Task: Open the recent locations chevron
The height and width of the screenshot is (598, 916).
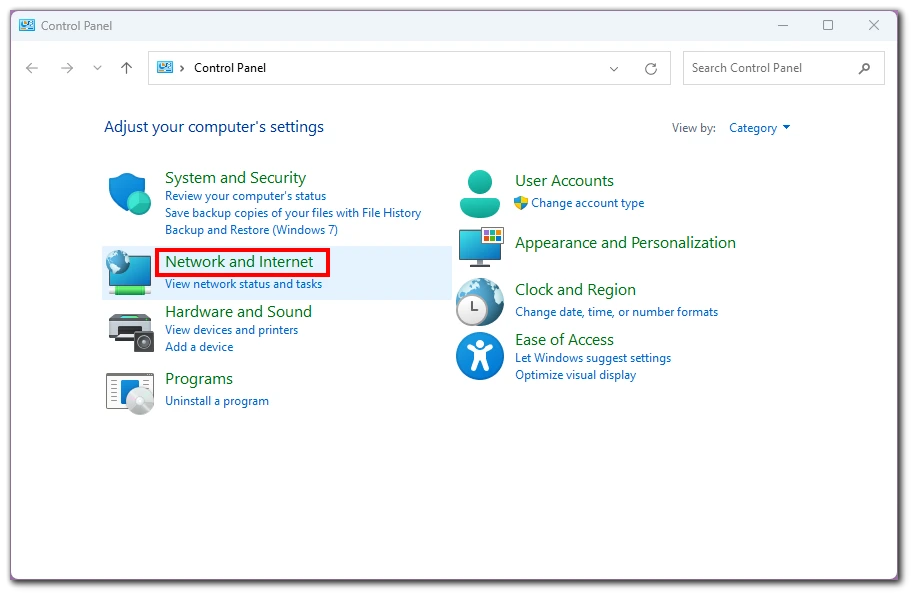Action: click(98, 68)
